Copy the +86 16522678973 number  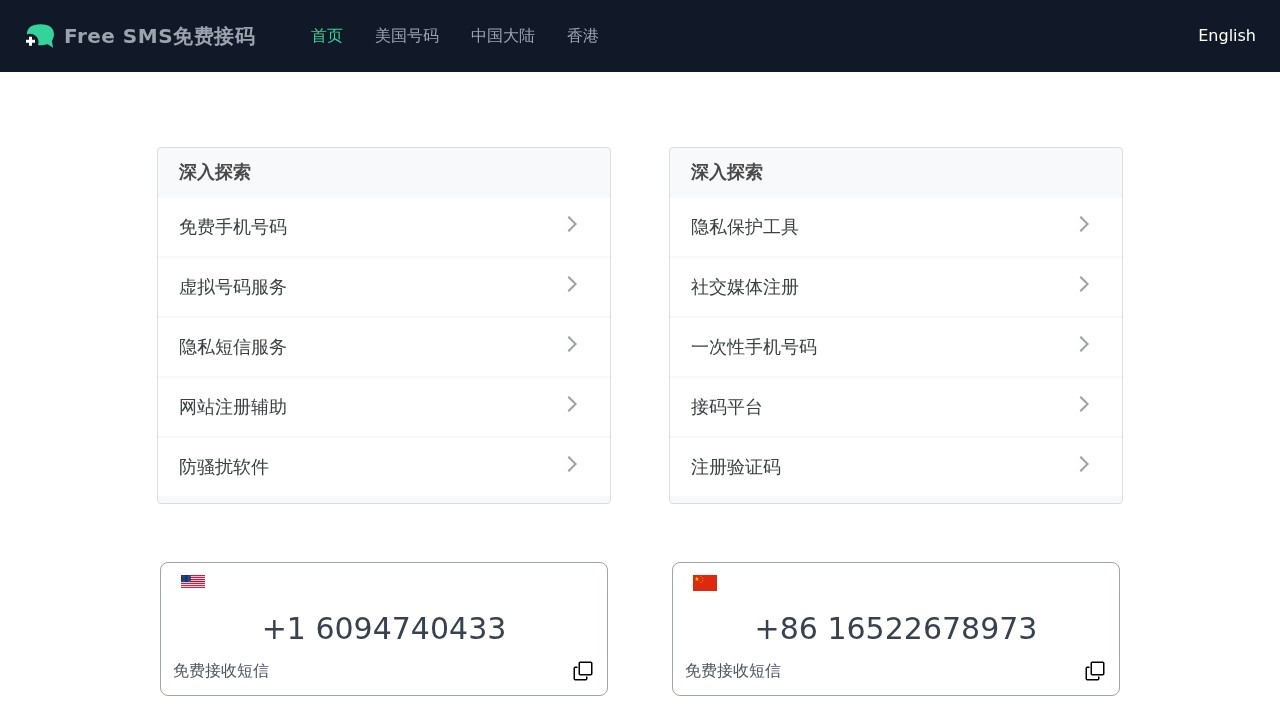(x=1095, y=671)
